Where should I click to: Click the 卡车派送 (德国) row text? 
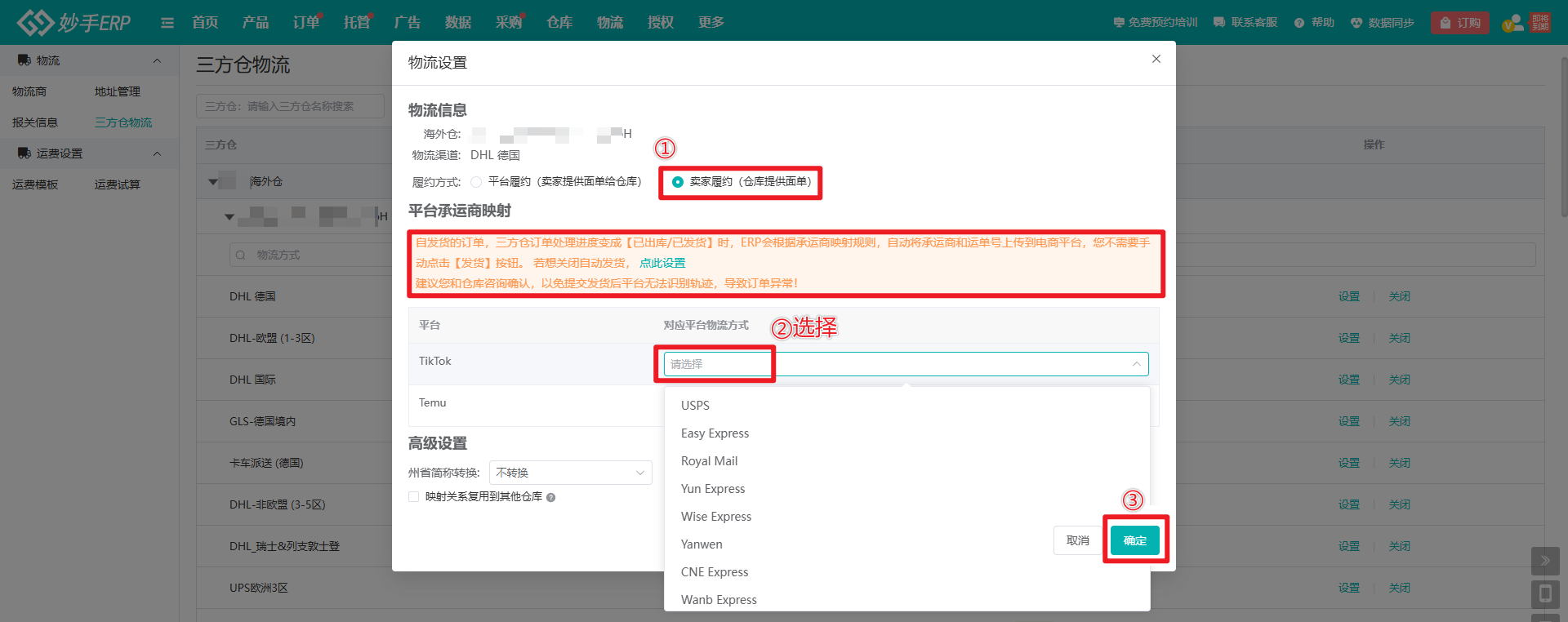(x=266, y=463)
